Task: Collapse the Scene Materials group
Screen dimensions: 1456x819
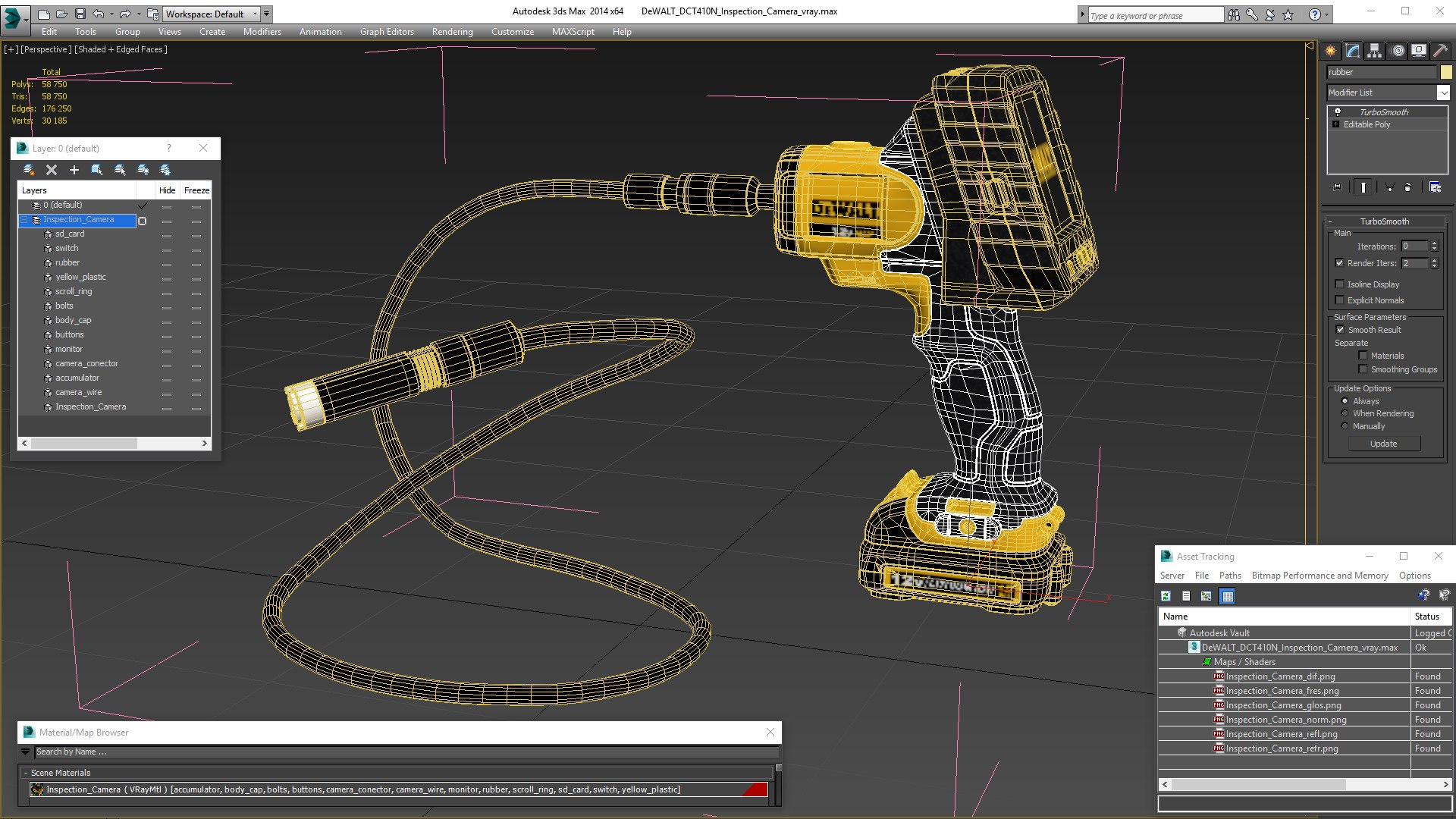Action: point(26,773)
